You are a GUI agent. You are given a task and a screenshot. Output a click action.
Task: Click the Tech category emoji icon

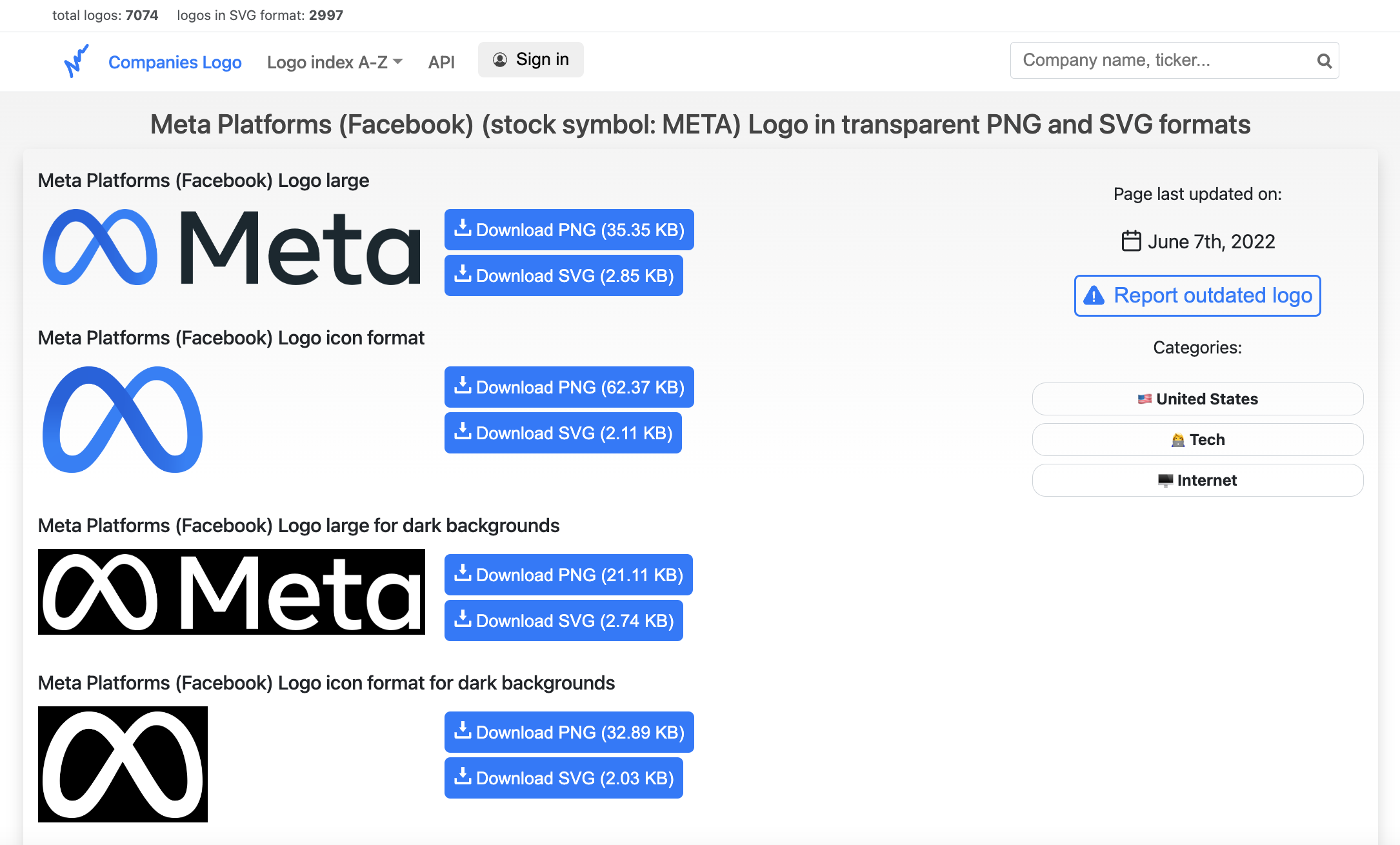[x=1178, y=440]
